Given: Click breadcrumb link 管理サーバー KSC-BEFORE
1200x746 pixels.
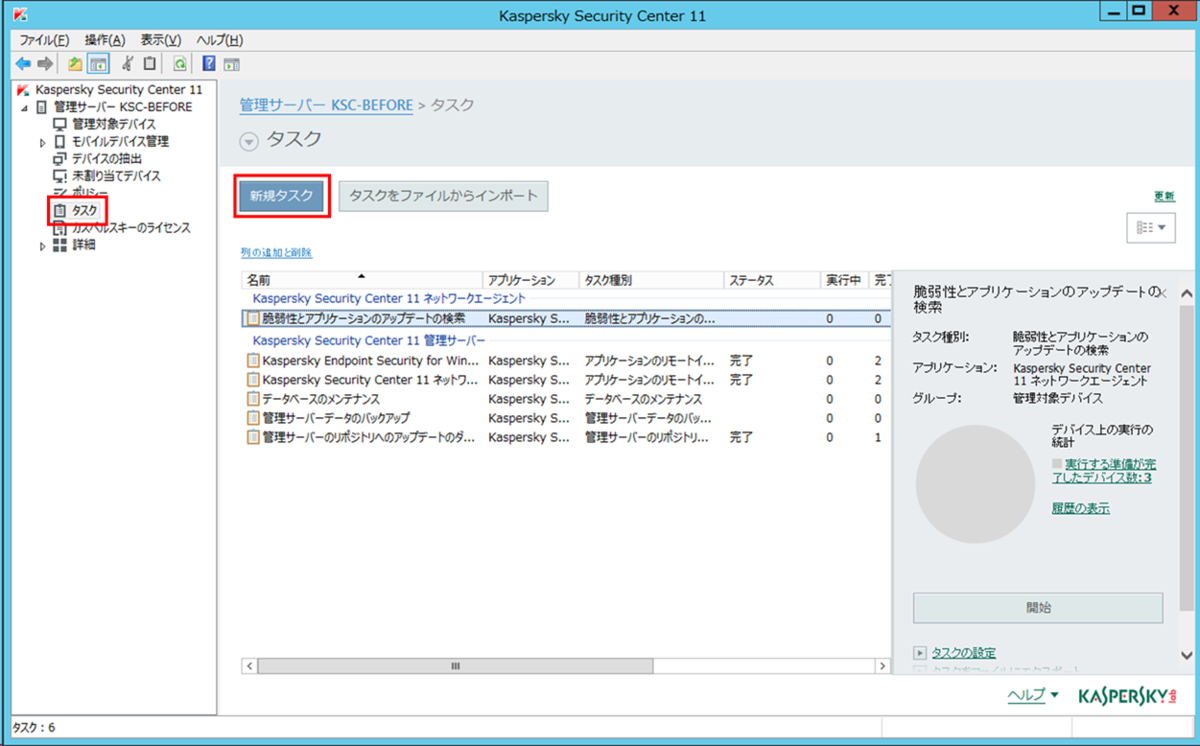Looking at the screenshot, I should pos(326,104).
